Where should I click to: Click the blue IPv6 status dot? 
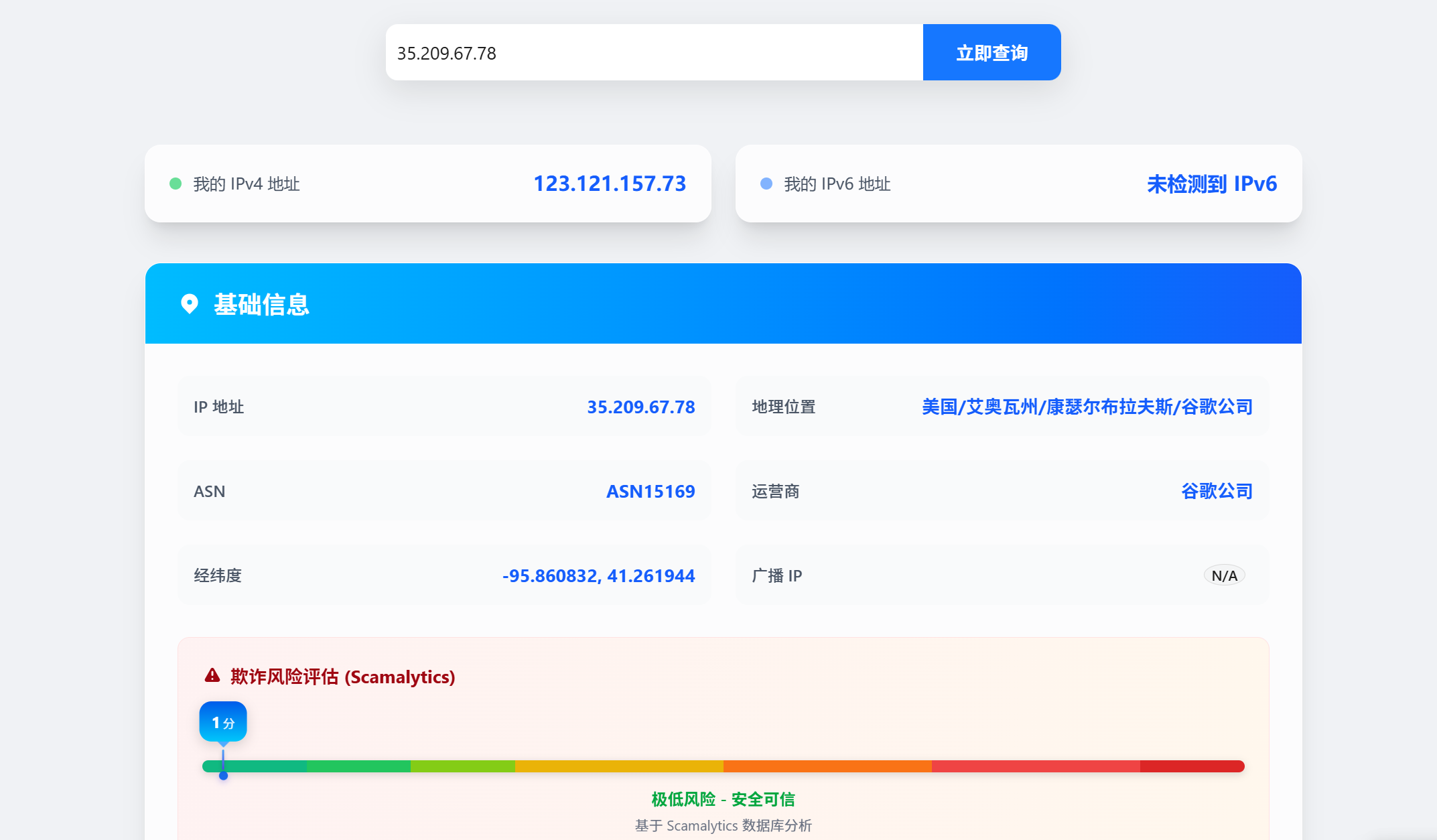(x=766, y=184)
